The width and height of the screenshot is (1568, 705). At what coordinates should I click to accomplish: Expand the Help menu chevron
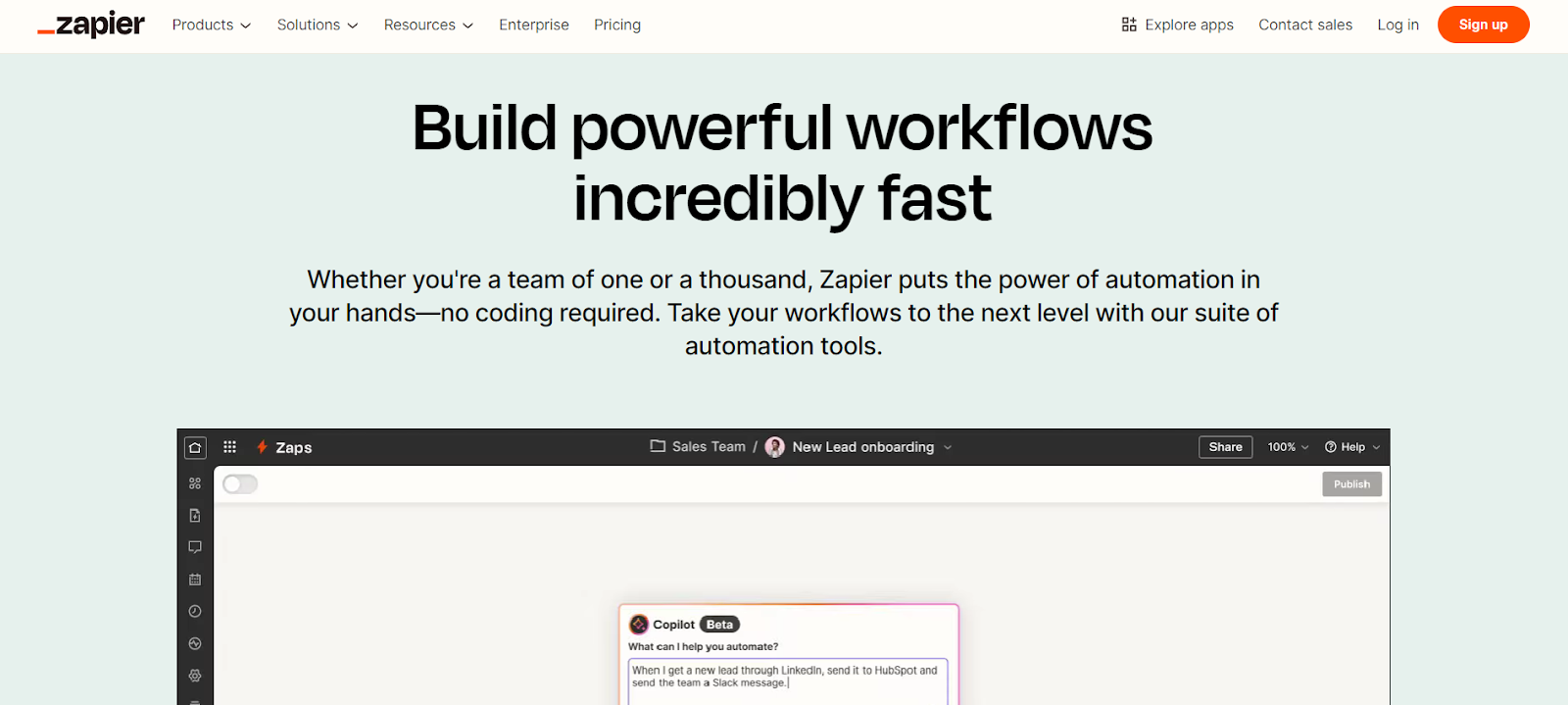point(1376,447)
